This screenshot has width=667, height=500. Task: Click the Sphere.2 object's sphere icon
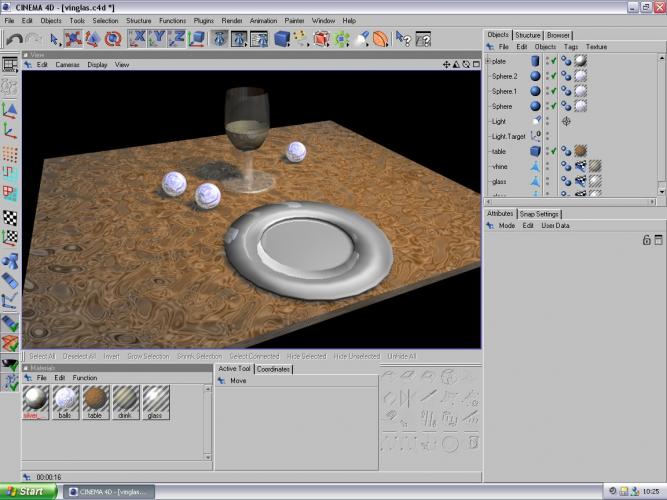535,76
